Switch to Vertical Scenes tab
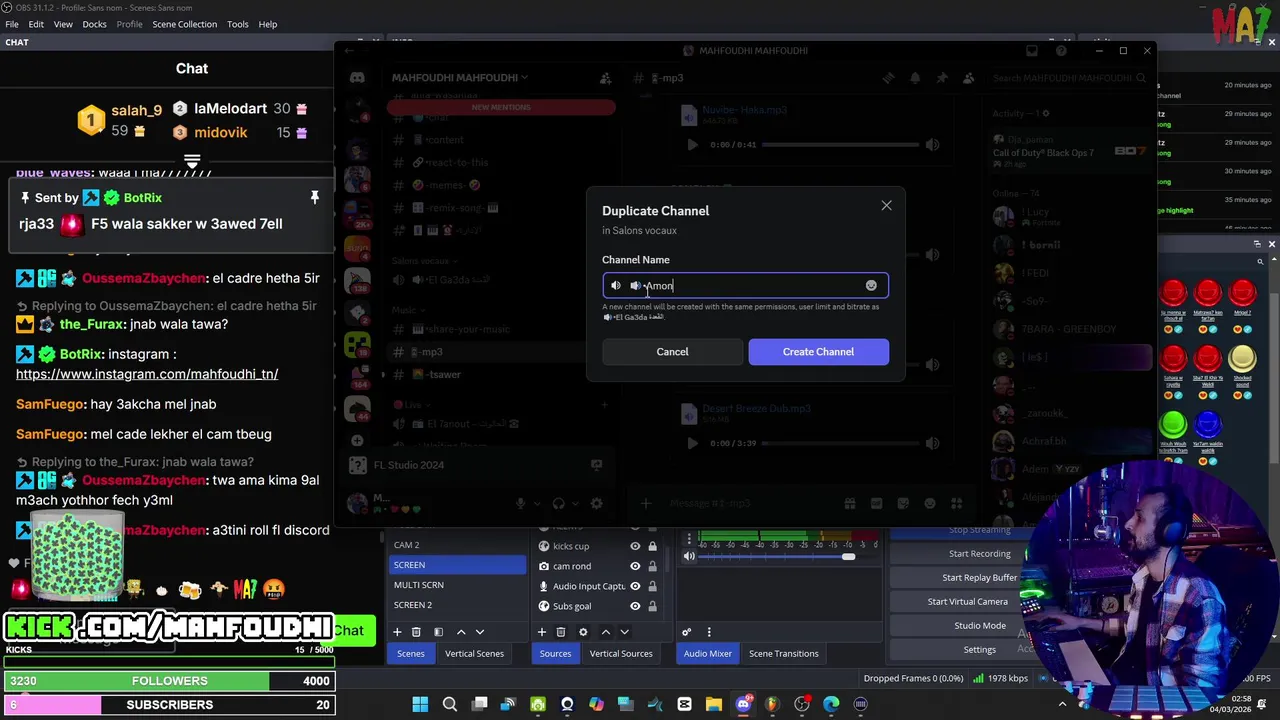 point(474,654)
